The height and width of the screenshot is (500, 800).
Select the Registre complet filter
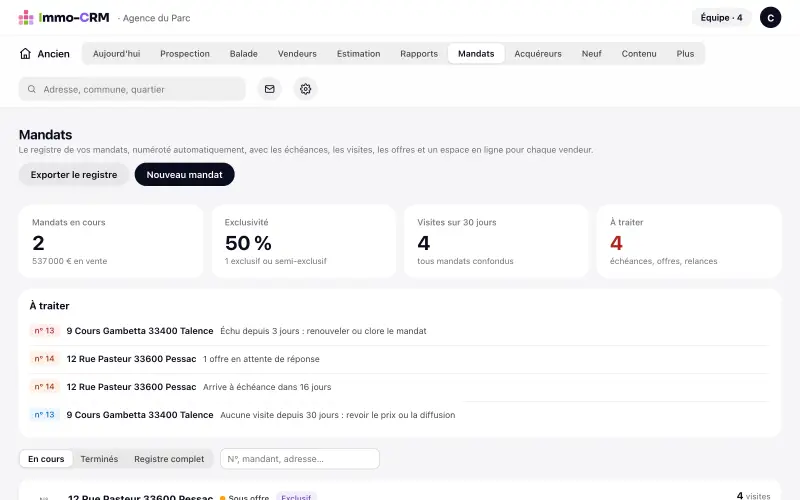169,459
